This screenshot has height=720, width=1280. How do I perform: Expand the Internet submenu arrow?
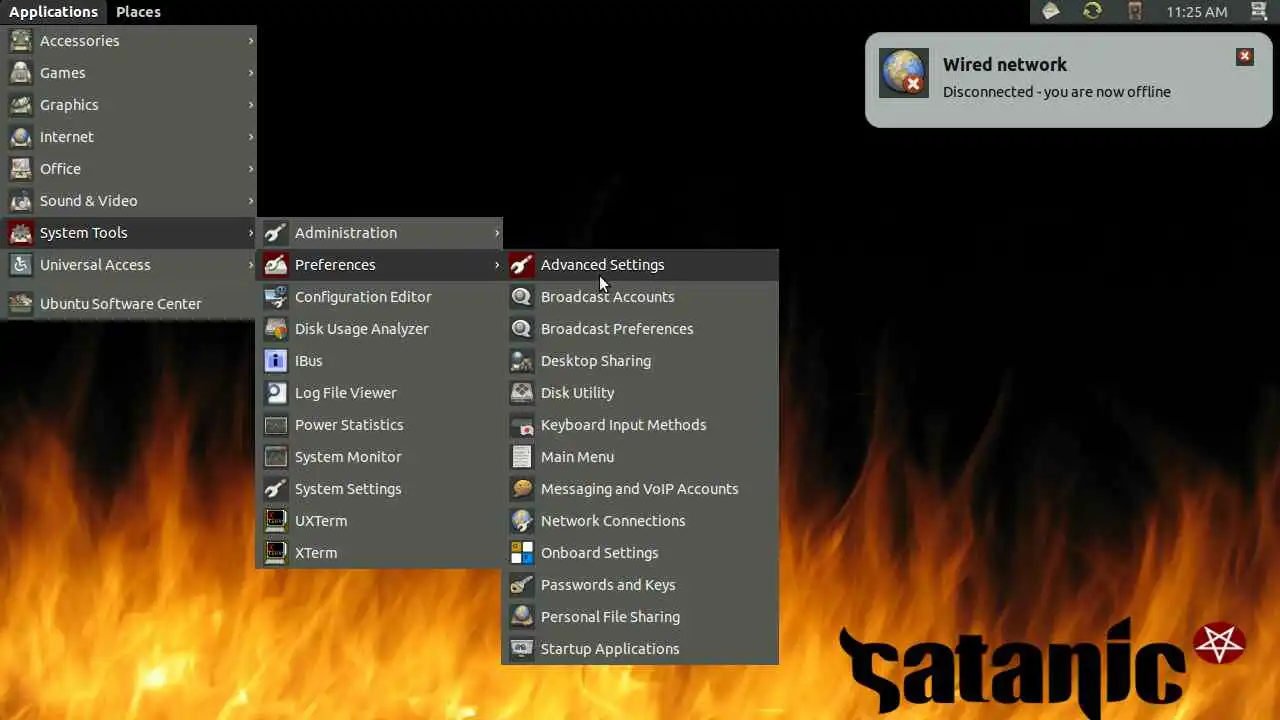(251, 137)
